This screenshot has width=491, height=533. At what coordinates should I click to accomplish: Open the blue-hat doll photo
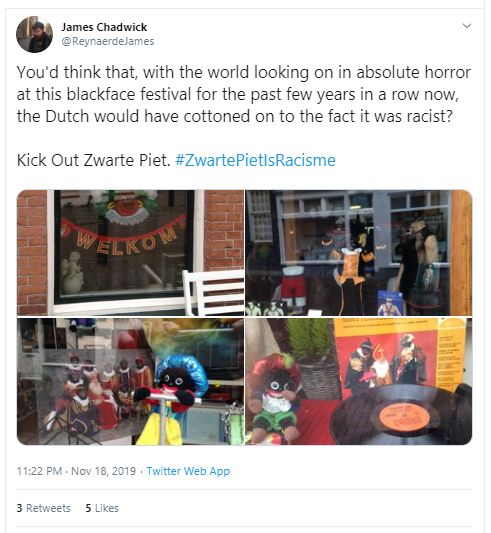(x=131, y=381)
